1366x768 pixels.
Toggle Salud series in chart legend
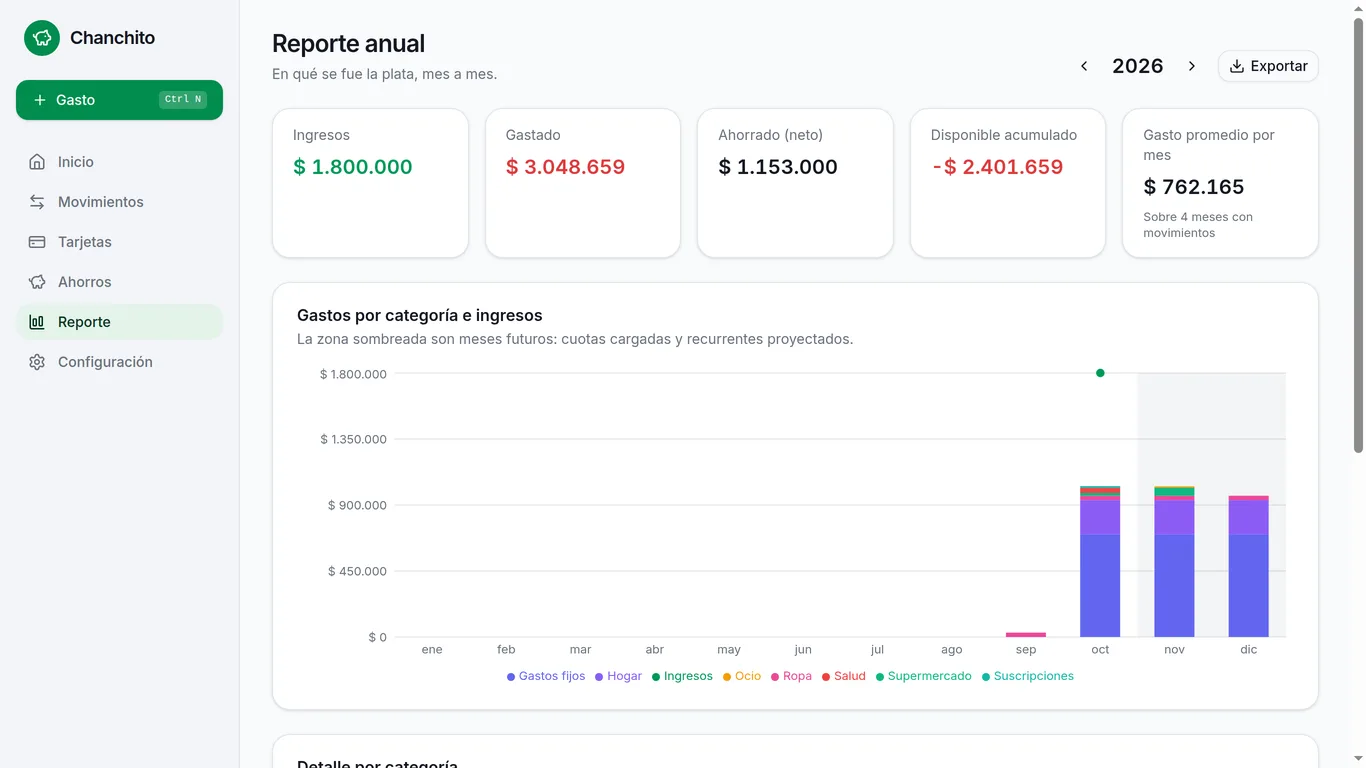click(x=843, y=676)
